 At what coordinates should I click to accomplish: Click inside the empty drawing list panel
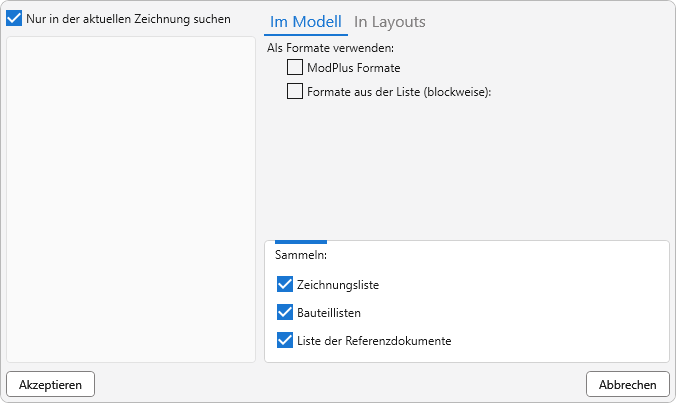tap(131, 200)
